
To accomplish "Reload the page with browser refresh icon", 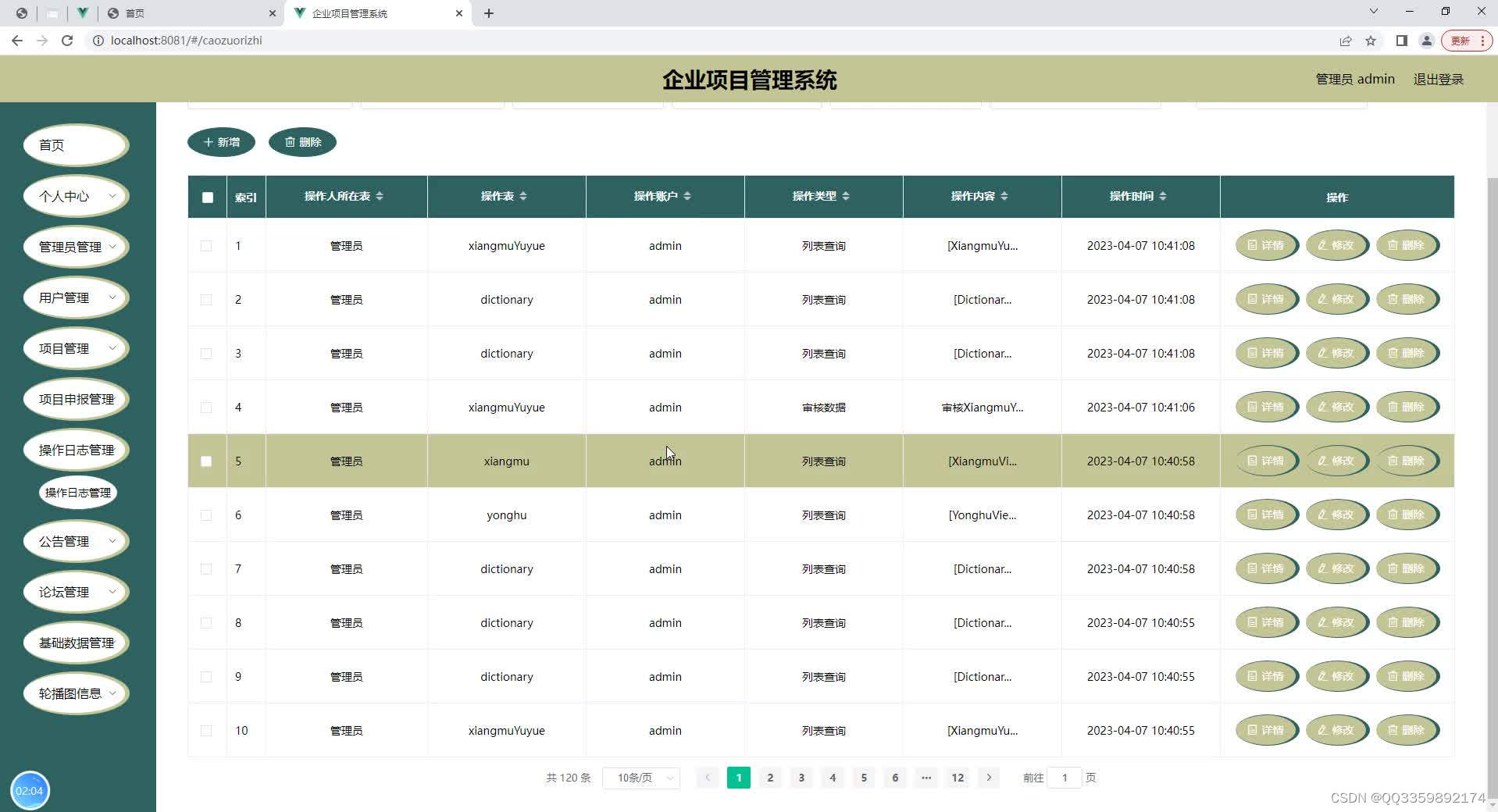I will click(x=67, y=41).
